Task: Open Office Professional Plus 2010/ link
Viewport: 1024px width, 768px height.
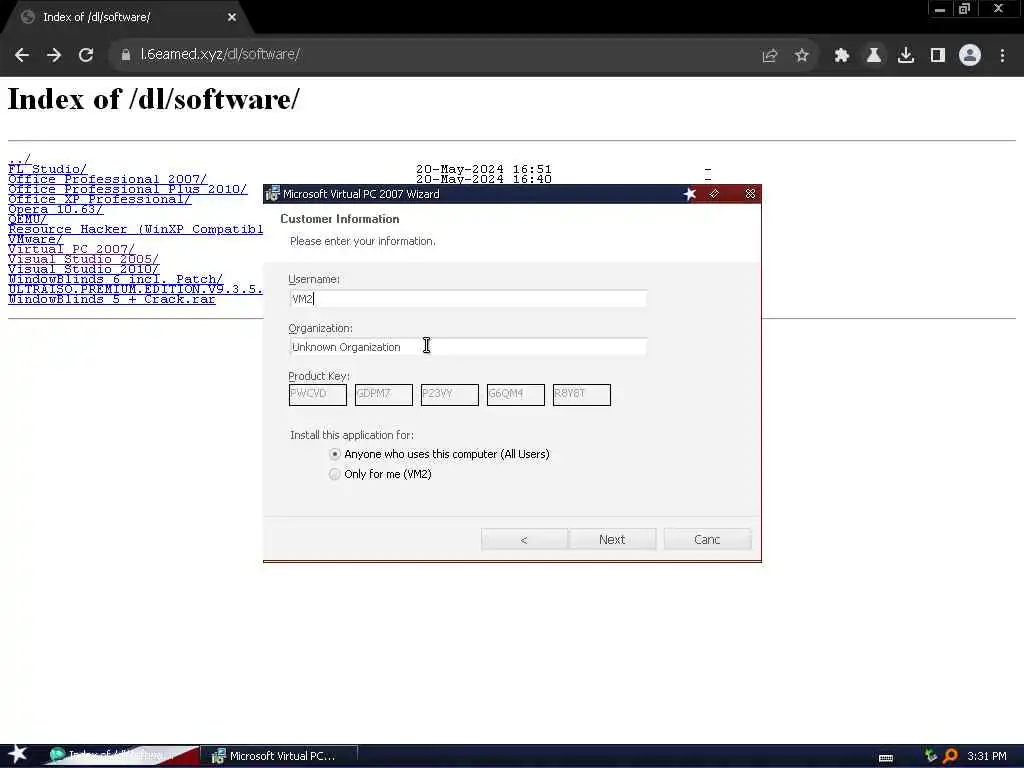Action: click(127, 189)
